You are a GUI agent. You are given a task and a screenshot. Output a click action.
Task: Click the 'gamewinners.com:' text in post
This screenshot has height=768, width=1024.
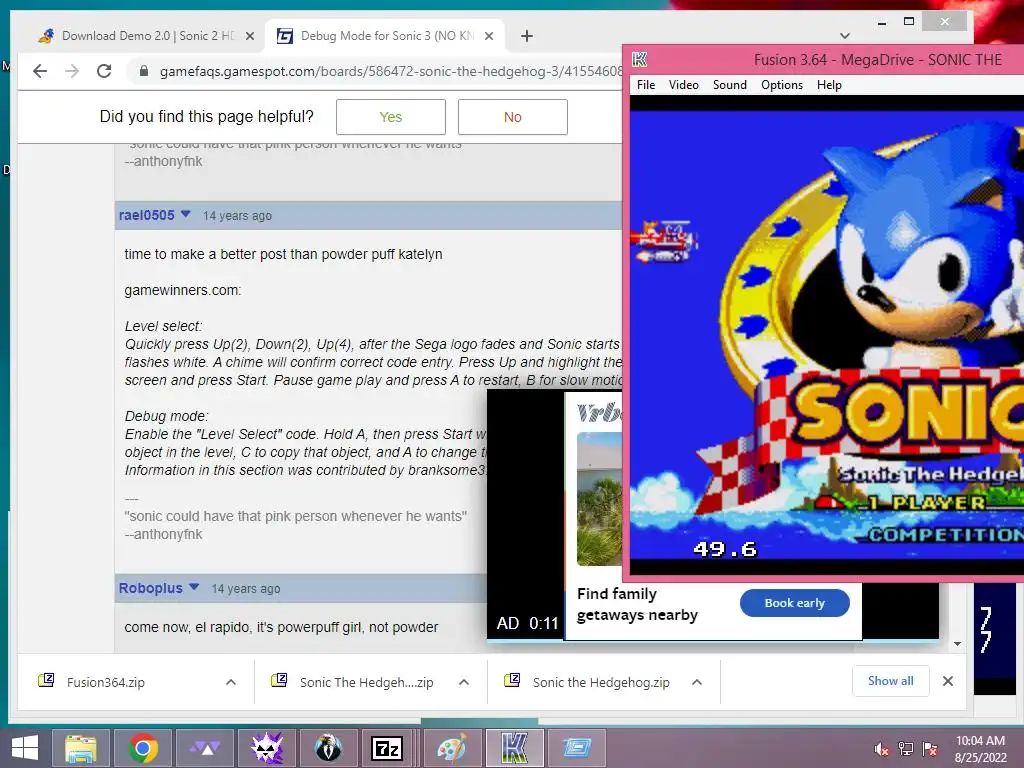click(183, 290)
